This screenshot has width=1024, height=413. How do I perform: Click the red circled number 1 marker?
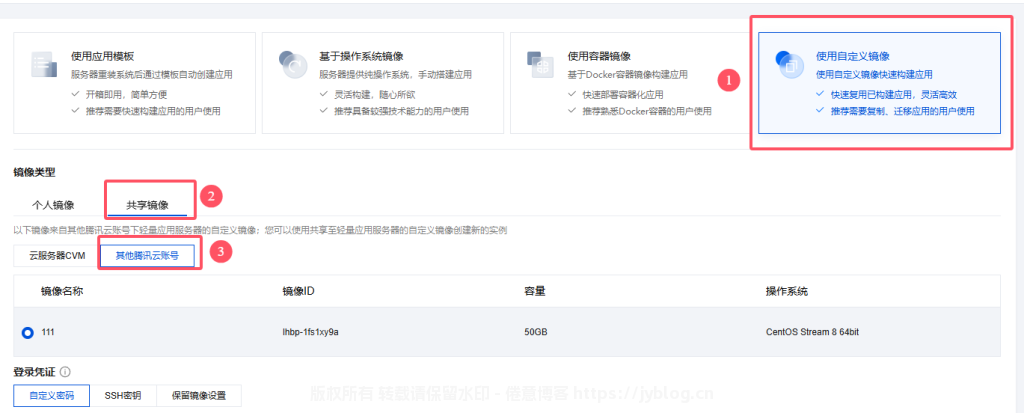click(x=729, y=78)
